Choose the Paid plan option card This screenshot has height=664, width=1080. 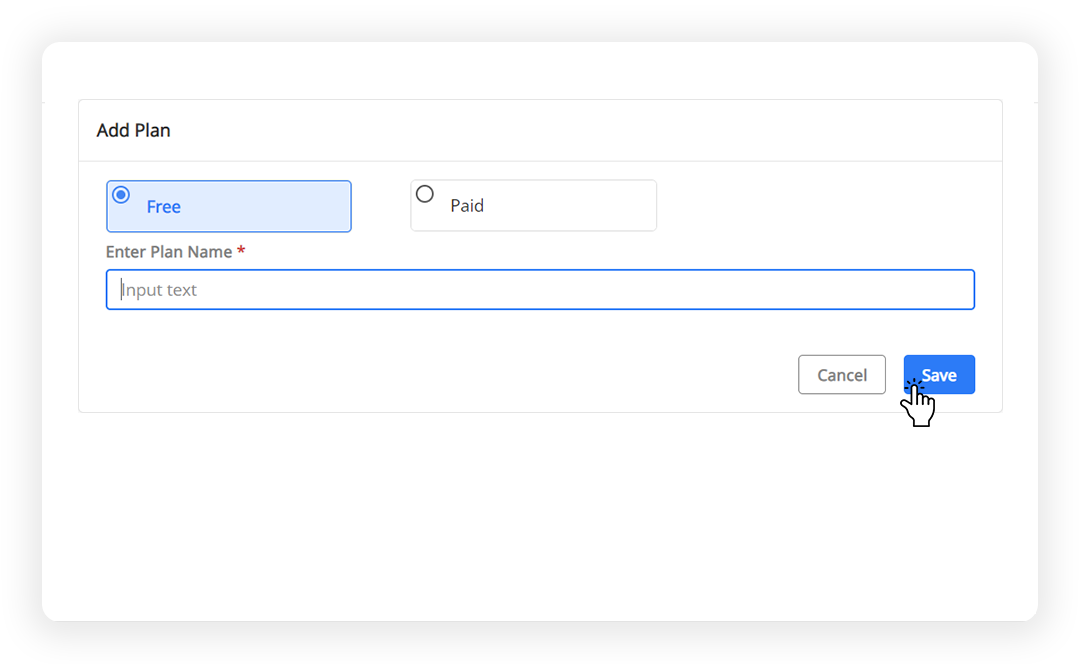(533, 205)
